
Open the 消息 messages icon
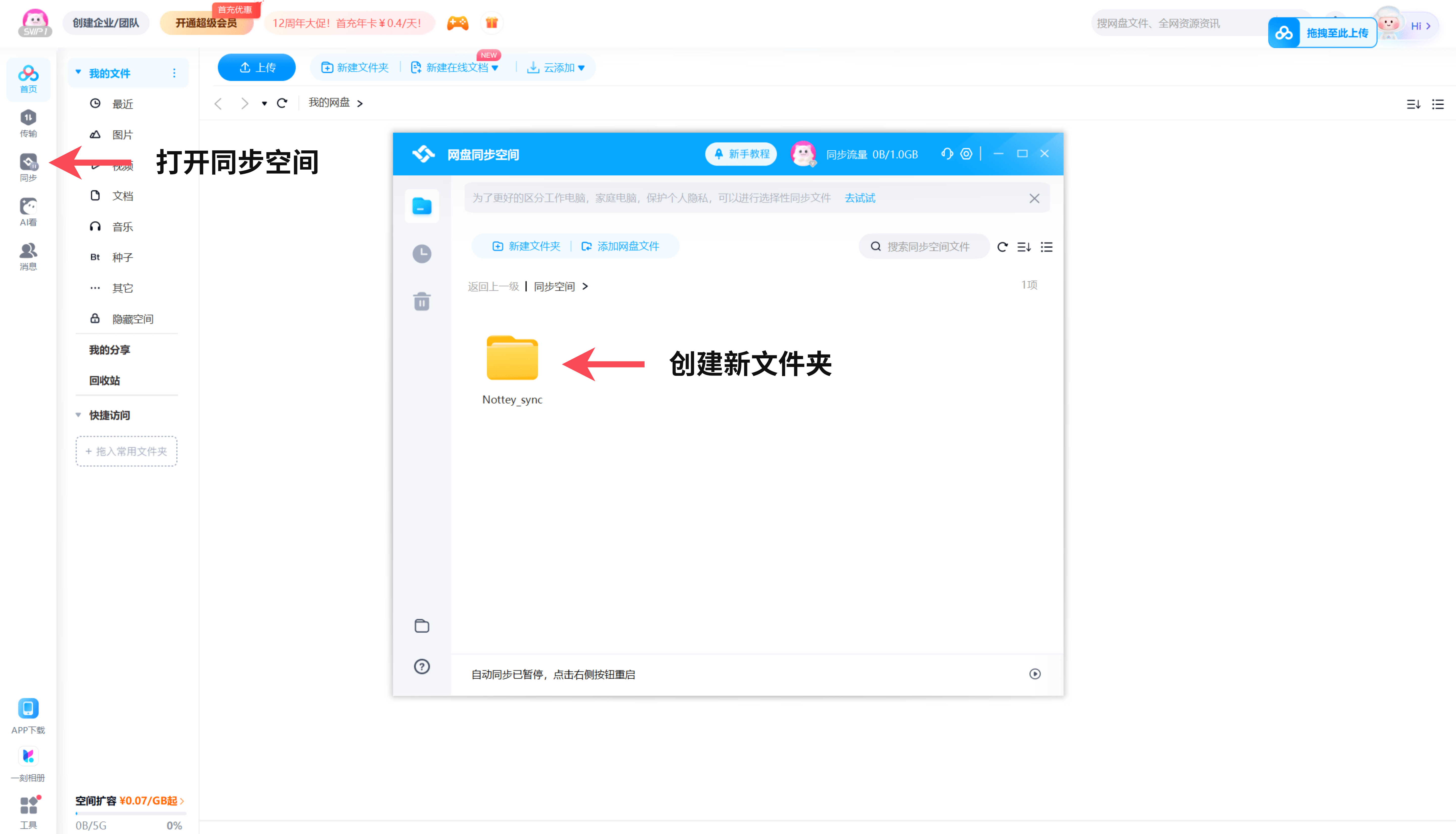(x=28, y=256)
